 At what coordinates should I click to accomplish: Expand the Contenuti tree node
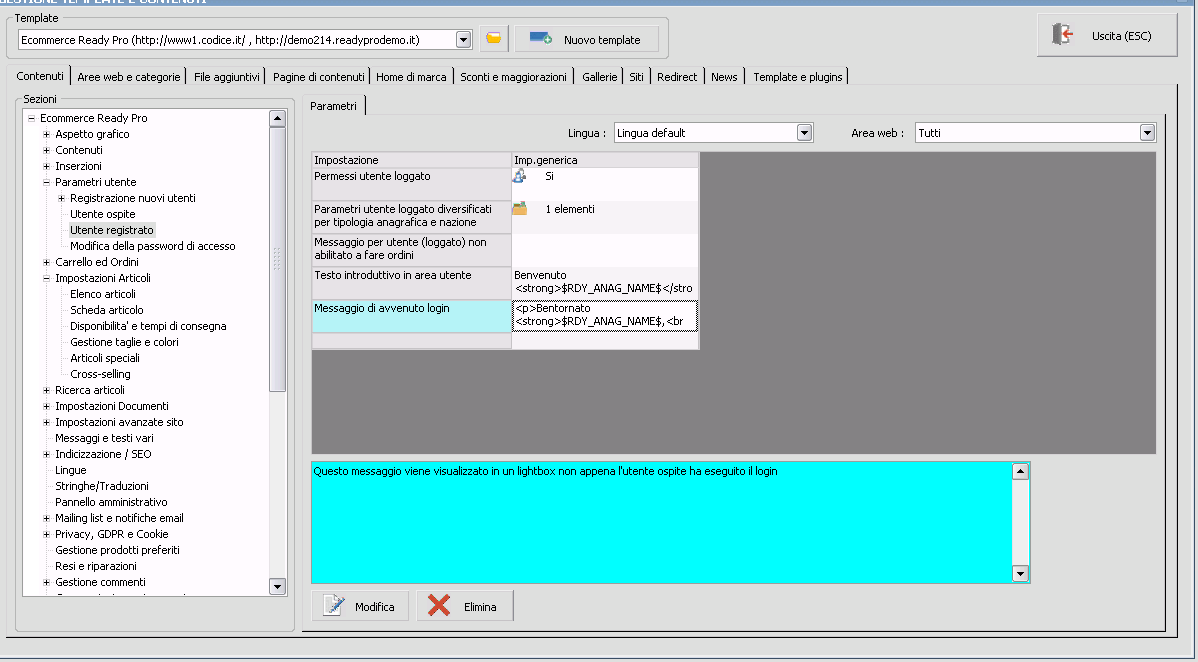click(x=47, y=151)
